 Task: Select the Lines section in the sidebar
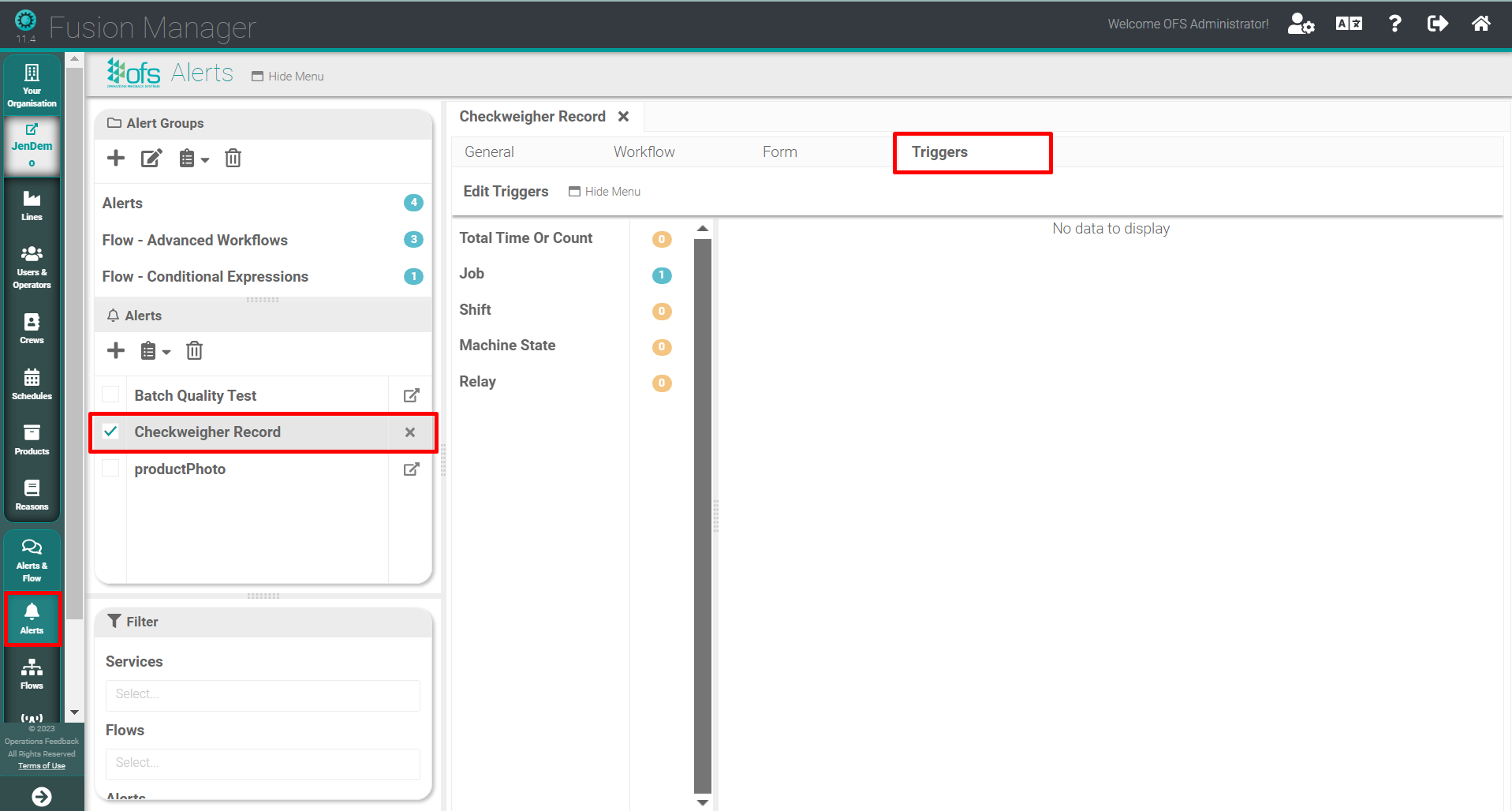[x=32, y=205]
